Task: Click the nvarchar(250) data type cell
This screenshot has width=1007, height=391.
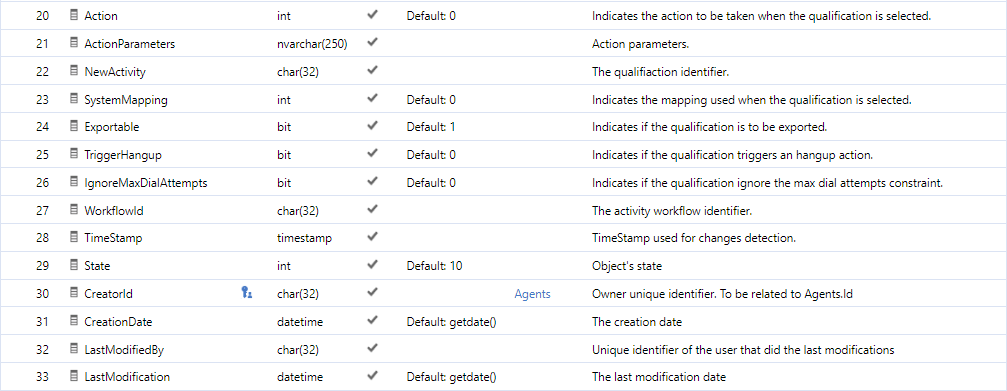Action: (x=313, y=44)
